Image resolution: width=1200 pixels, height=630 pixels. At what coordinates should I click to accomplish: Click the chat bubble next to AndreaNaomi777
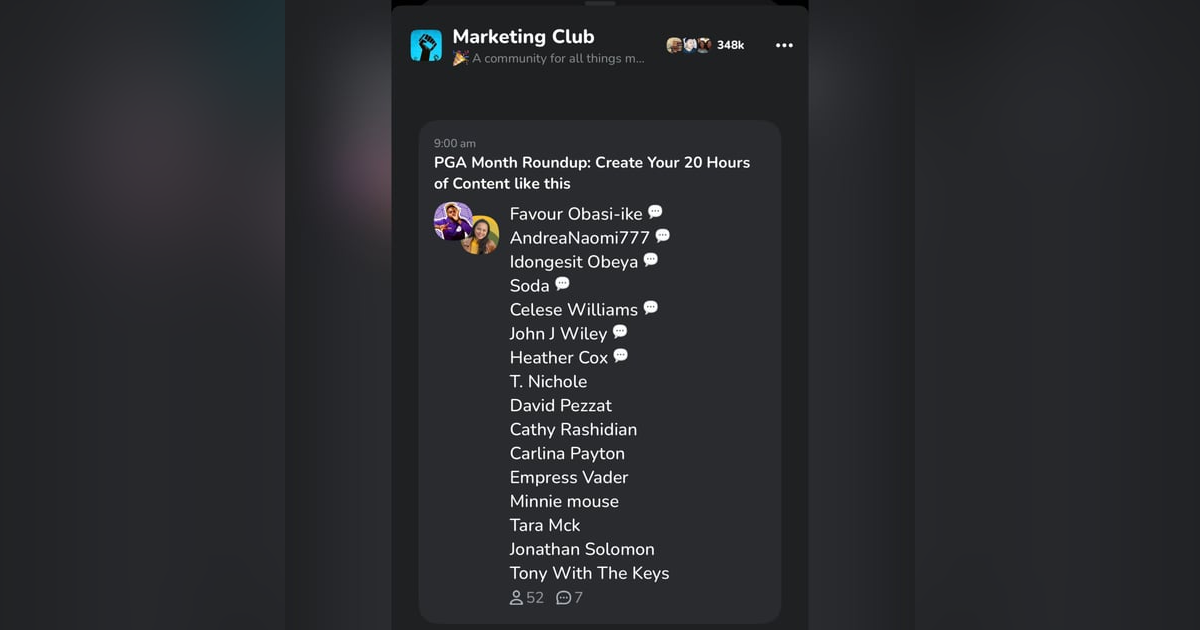click(x=663, y=235)
